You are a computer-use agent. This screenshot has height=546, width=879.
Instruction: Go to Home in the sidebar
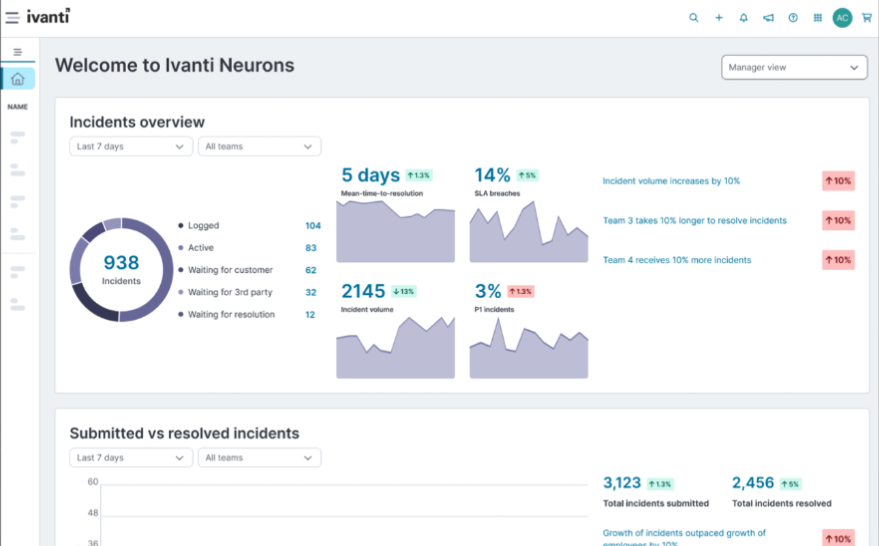click(18, 79)
